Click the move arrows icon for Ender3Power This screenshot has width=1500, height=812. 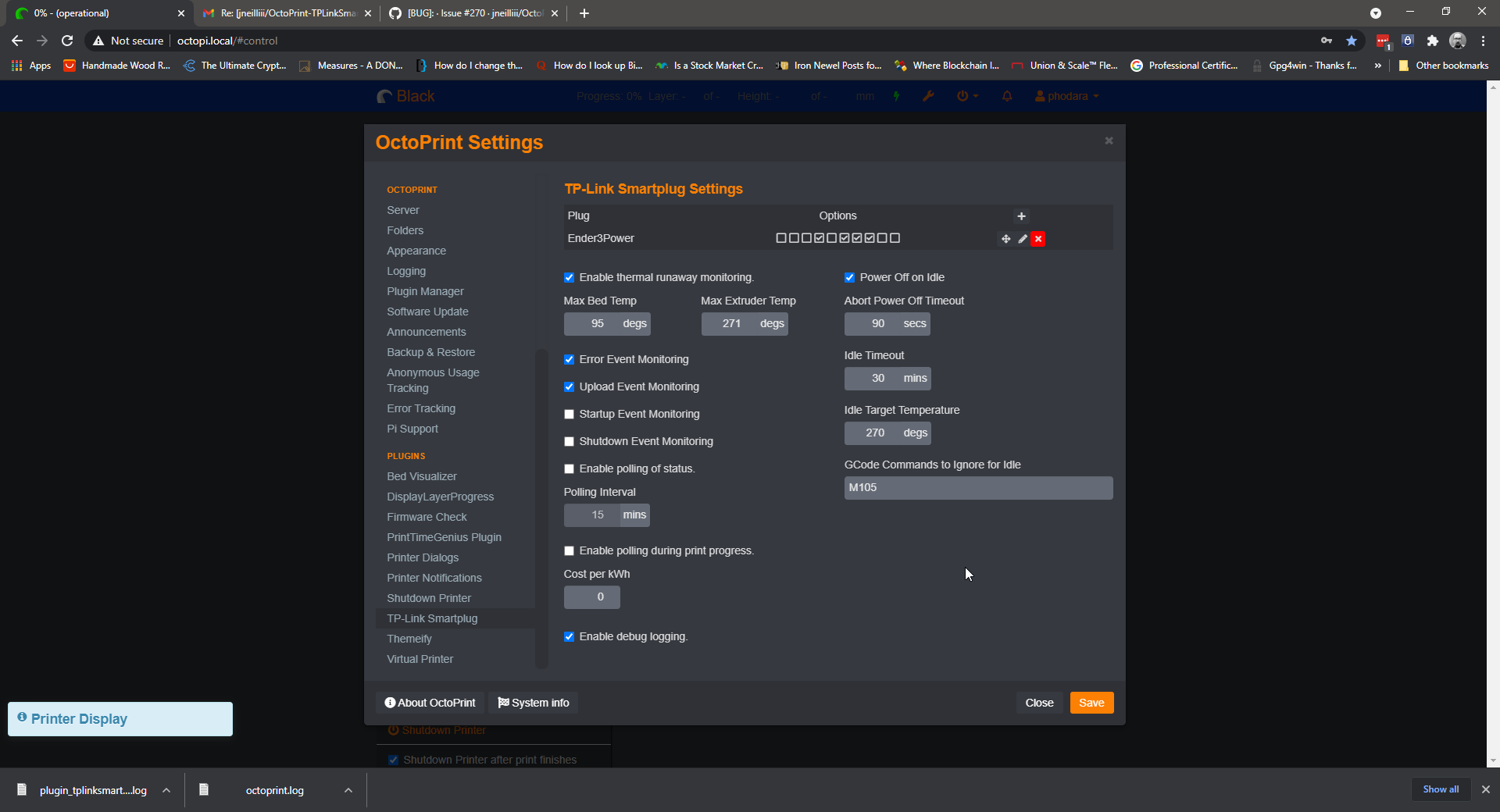[1005, 239]
